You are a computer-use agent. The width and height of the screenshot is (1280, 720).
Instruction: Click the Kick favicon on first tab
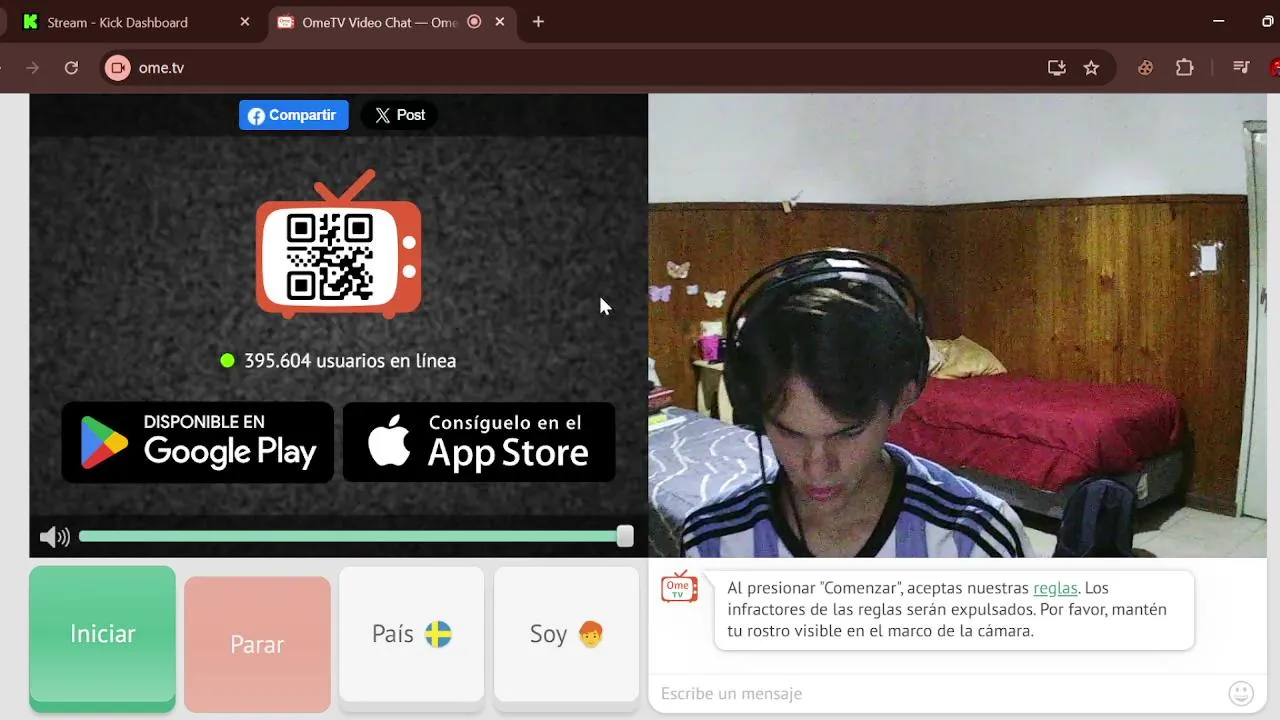[30, 22]
